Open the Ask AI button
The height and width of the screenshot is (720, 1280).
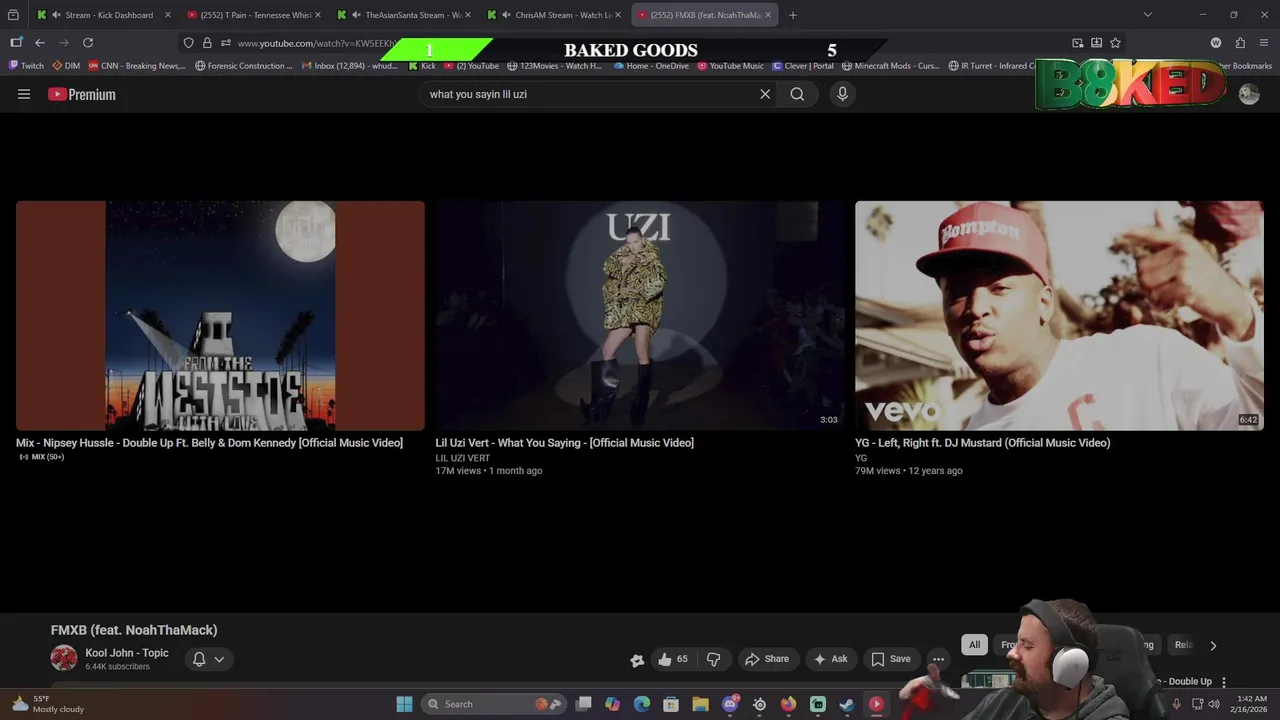coord(831,659)
